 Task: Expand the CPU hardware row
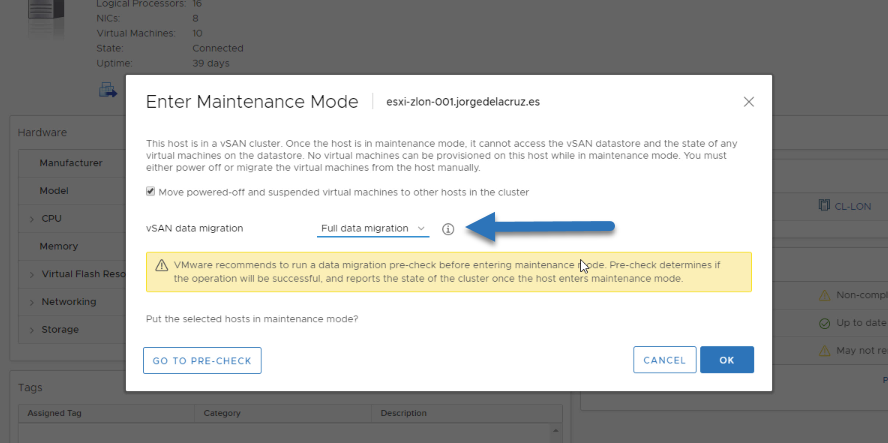32,219
